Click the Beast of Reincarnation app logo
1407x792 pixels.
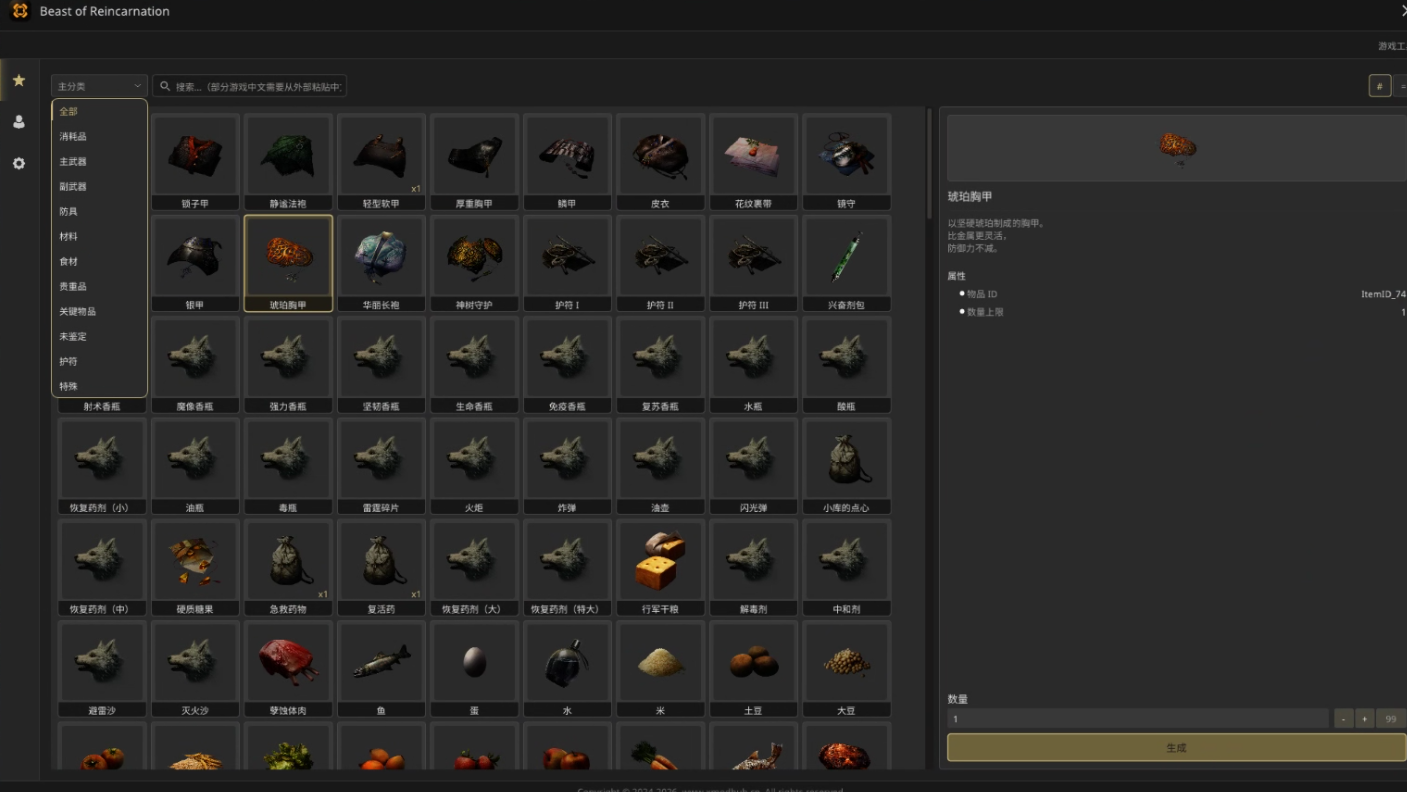coord(20,12)
